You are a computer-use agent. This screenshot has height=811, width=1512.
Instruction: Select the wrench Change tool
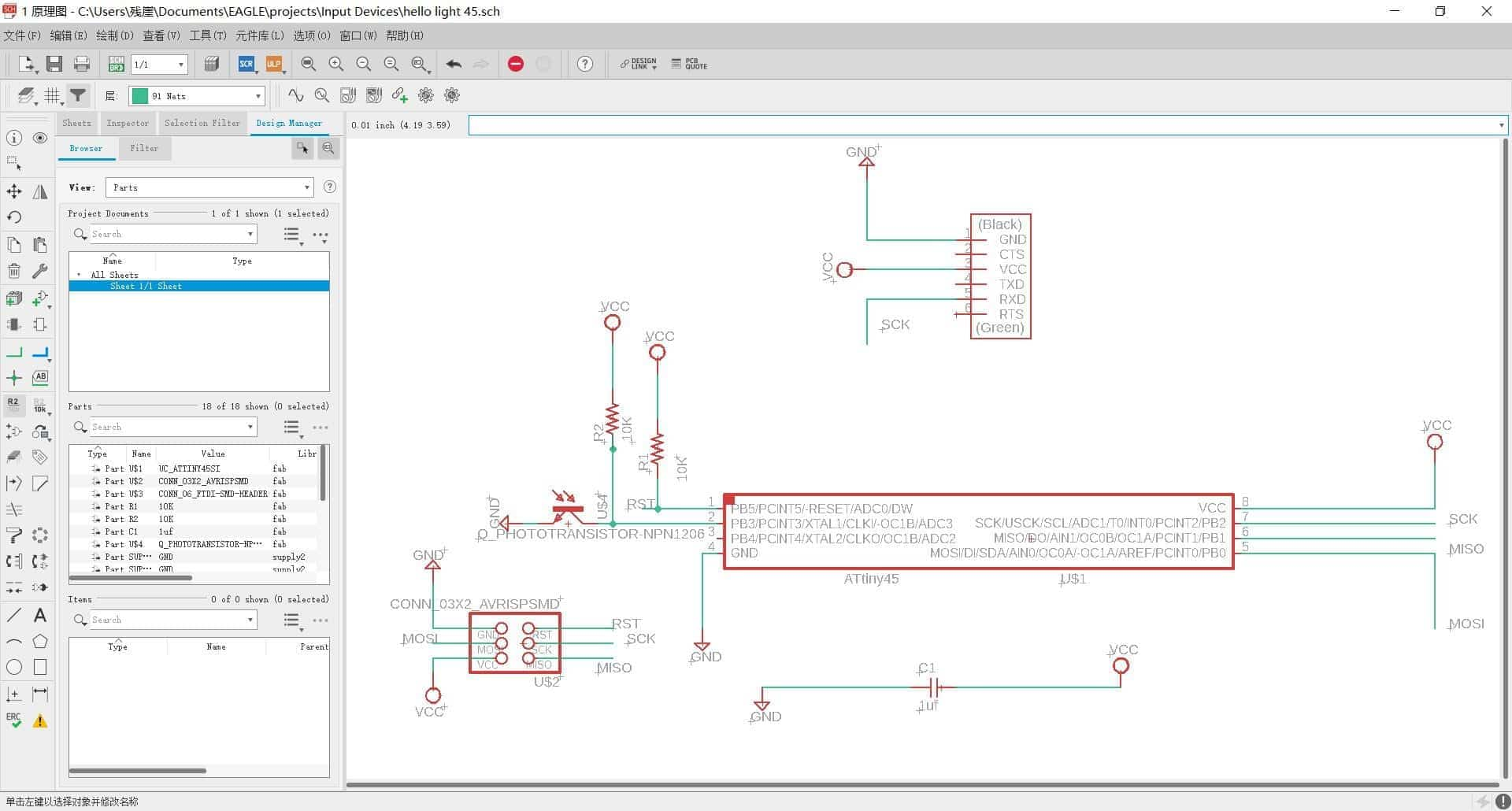[x=40, y=272]
